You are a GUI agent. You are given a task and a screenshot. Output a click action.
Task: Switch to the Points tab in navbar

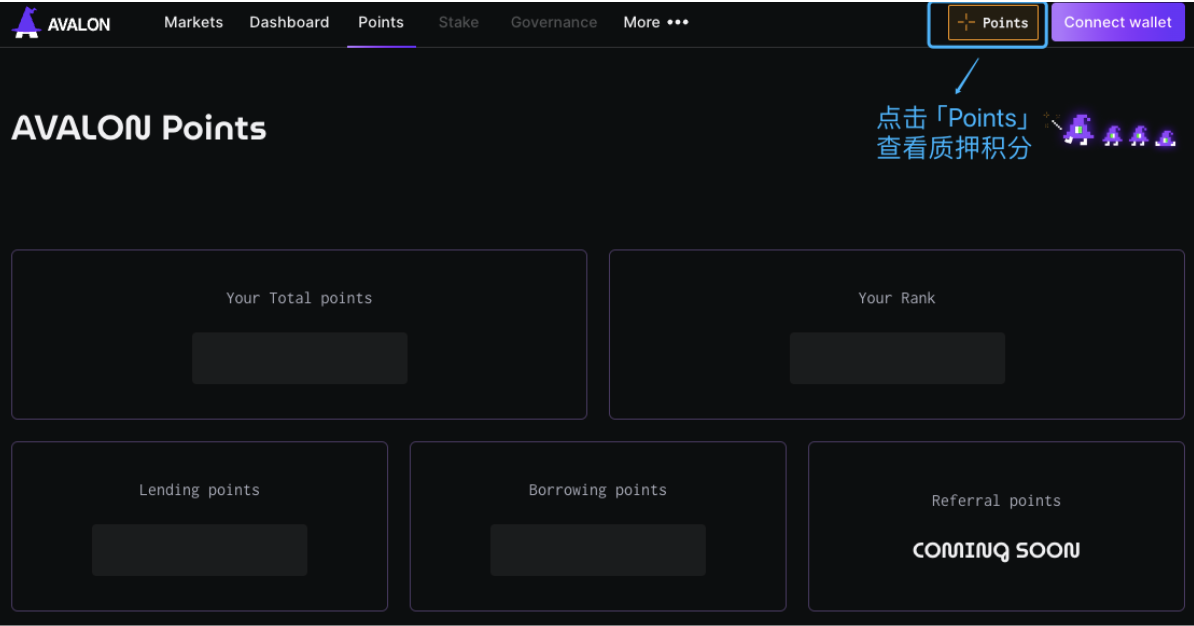pos(381,22)
